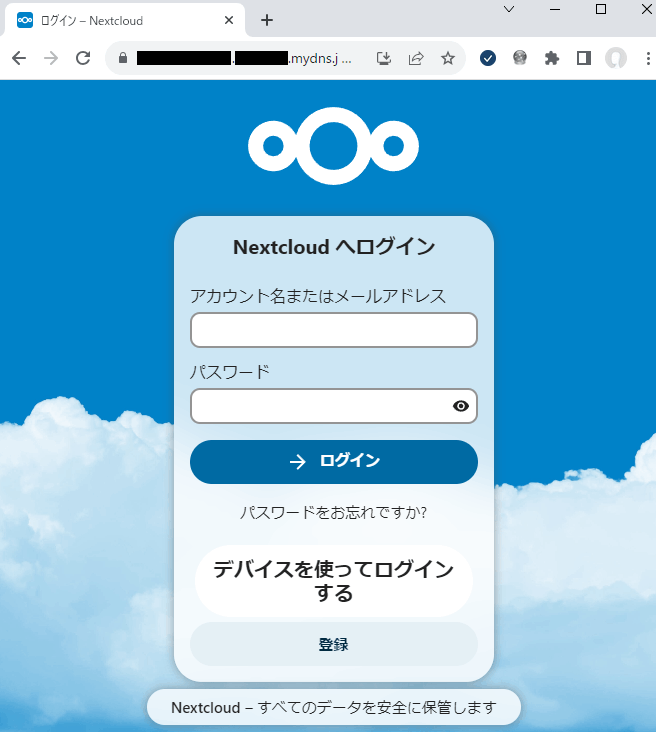Reload the current page
This screenshot has height=732, width=656.
pos(83,58)
